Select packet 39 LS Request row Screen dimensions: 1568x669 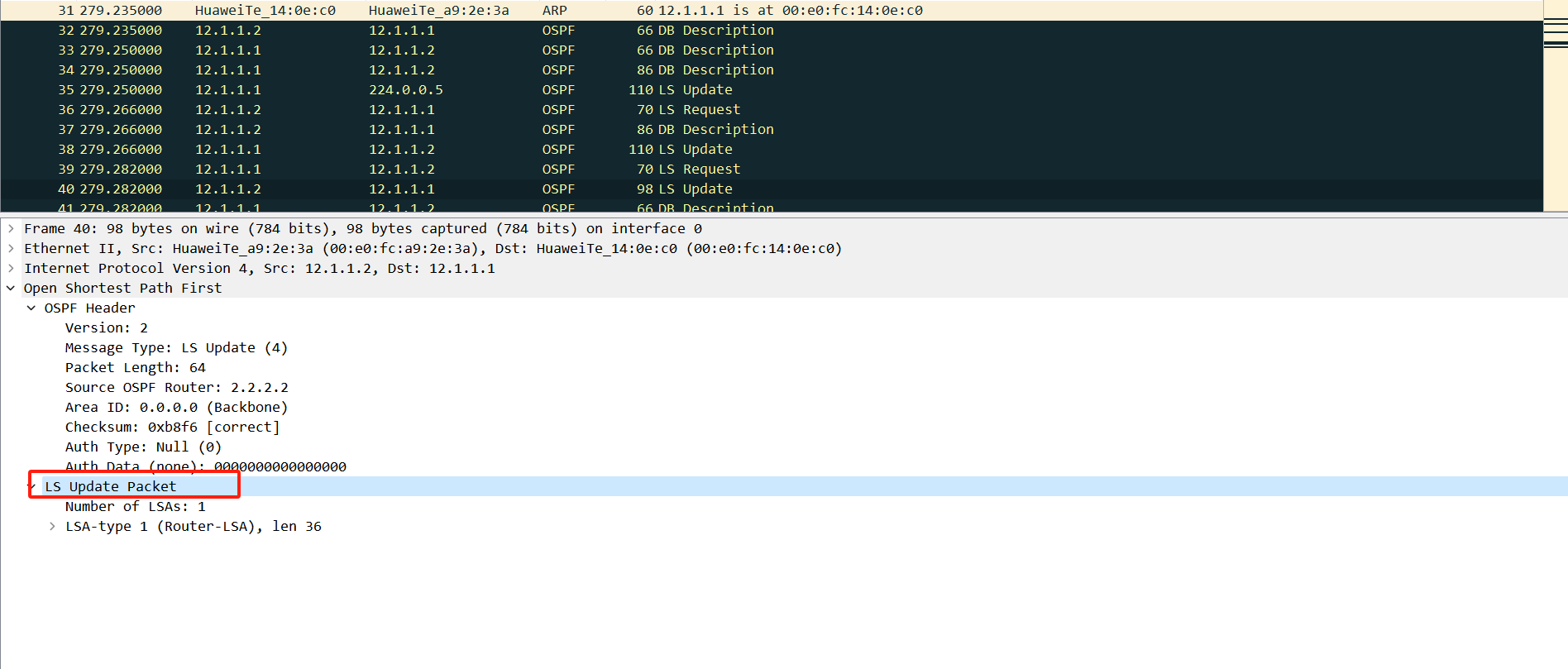(772, 170)
